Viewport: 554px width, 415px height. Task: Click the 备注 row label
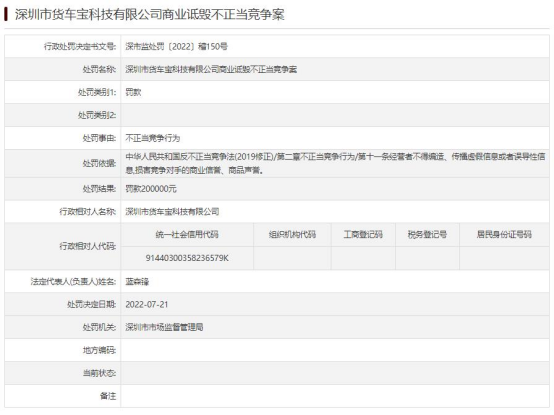coord(108,396)
